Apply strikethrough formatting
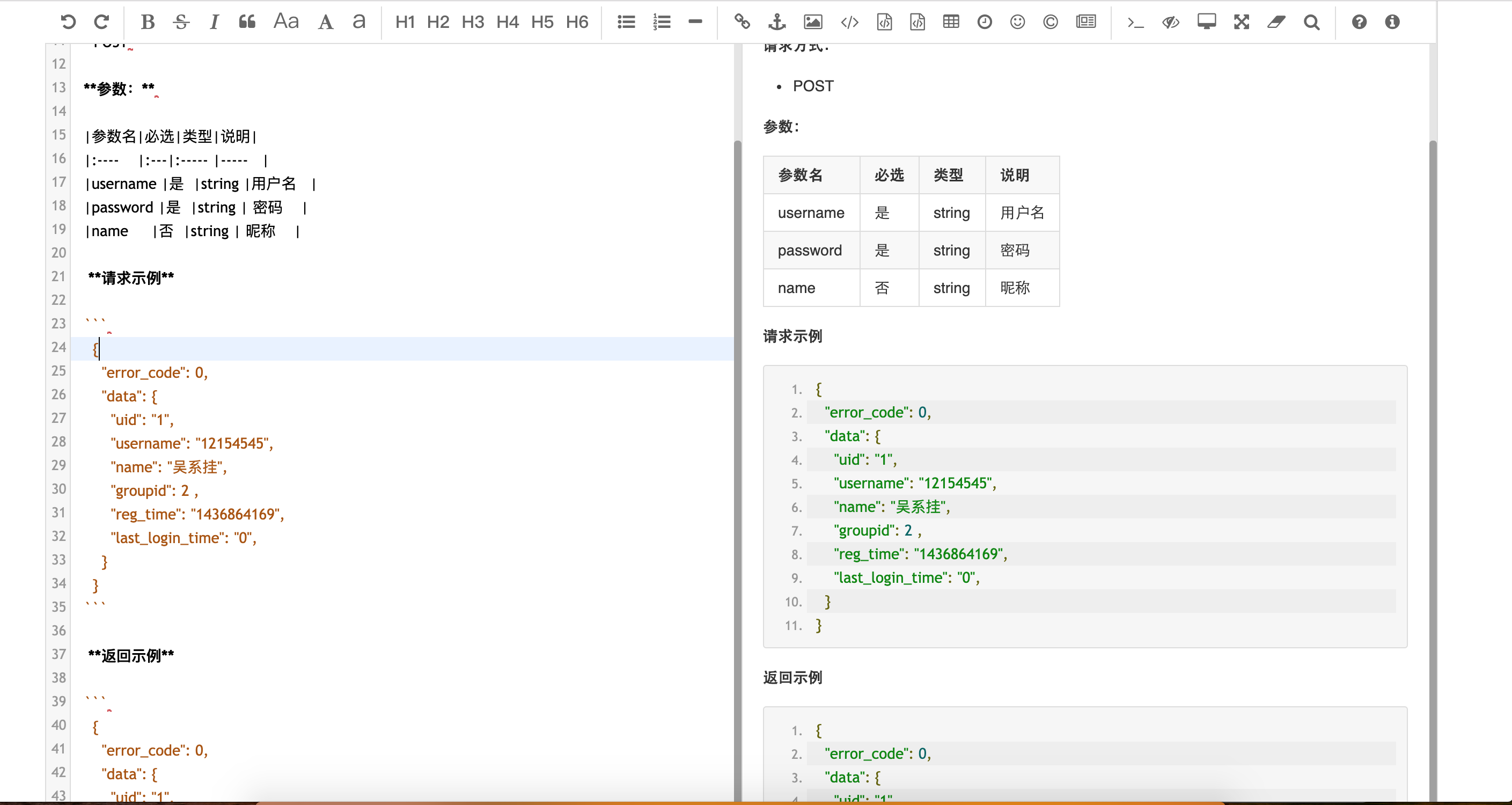 coord(181,23)
